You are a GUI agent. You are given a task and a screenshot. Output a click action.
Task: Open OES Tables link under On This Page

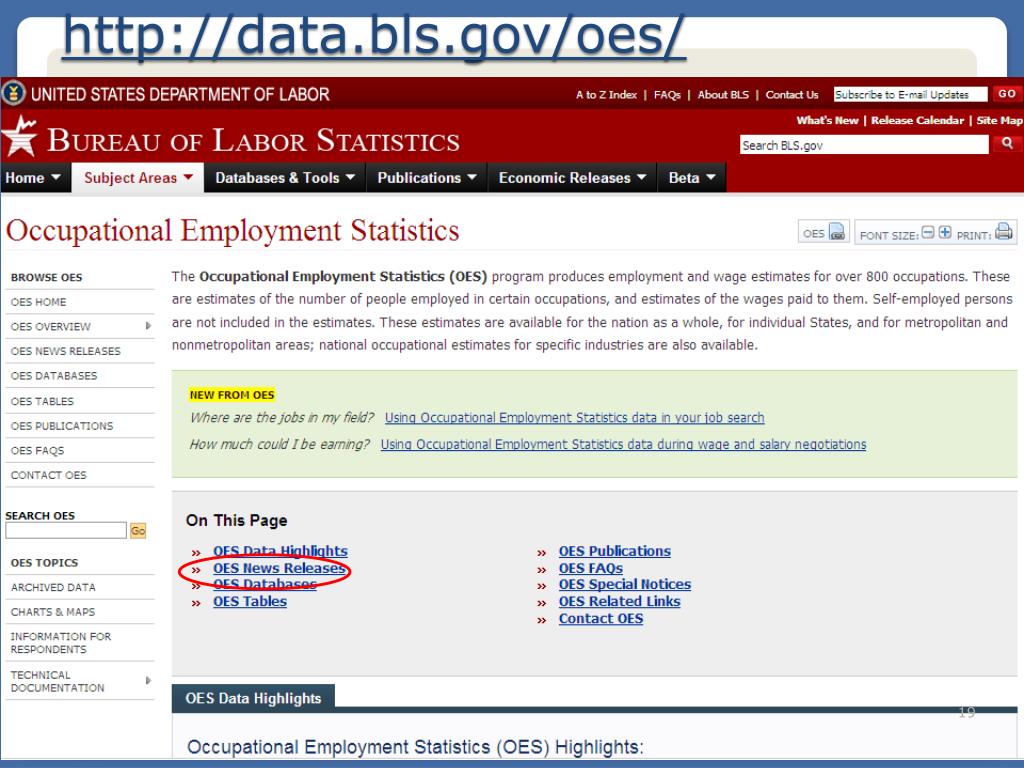pyautogui.click(x=249, y=601)
